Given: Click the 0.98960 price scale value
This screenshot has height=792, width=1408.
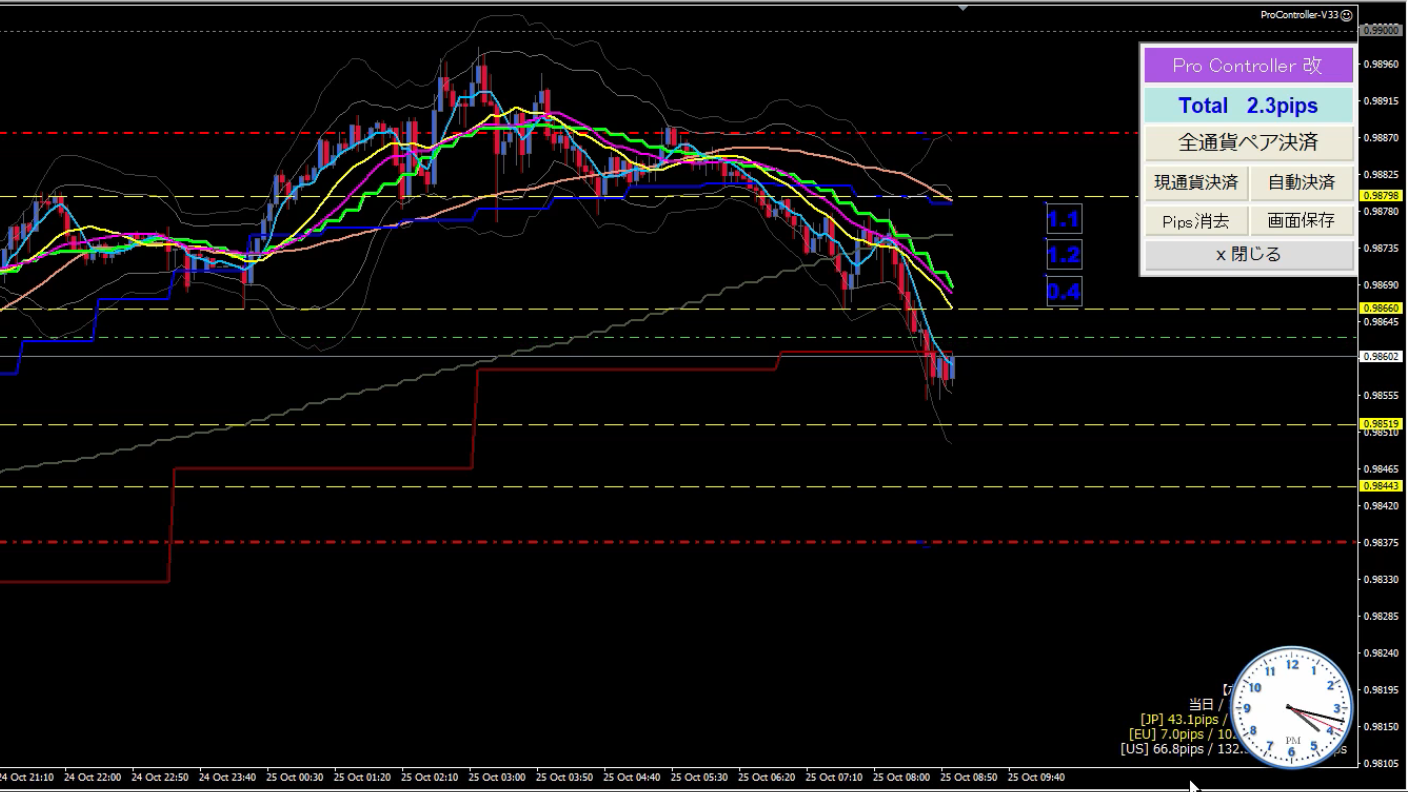Looking at the screenshot, I should (x=1381, y=64).
